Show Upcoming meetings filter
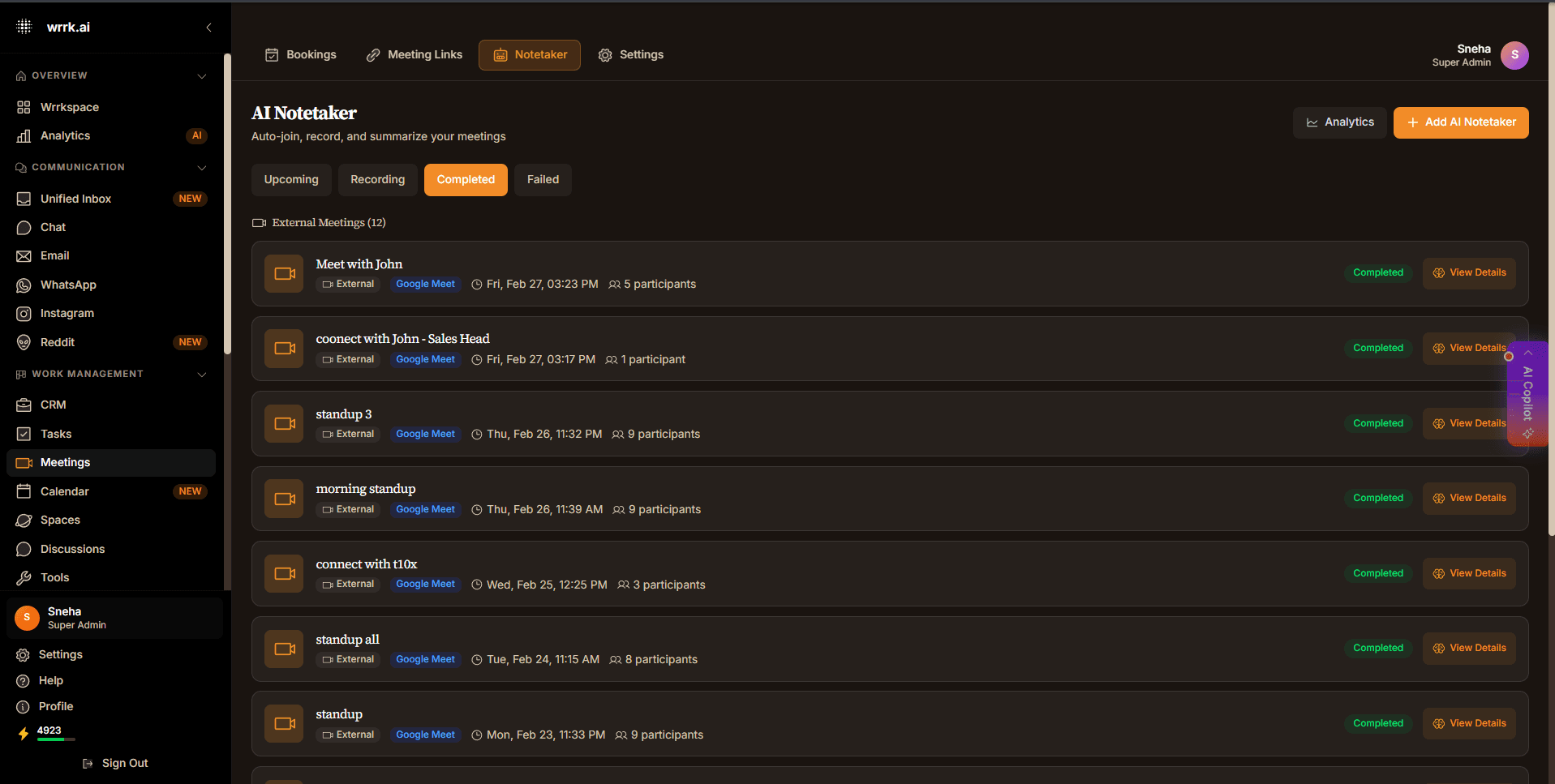1555x784 pixels. click(x=291, y=180)
